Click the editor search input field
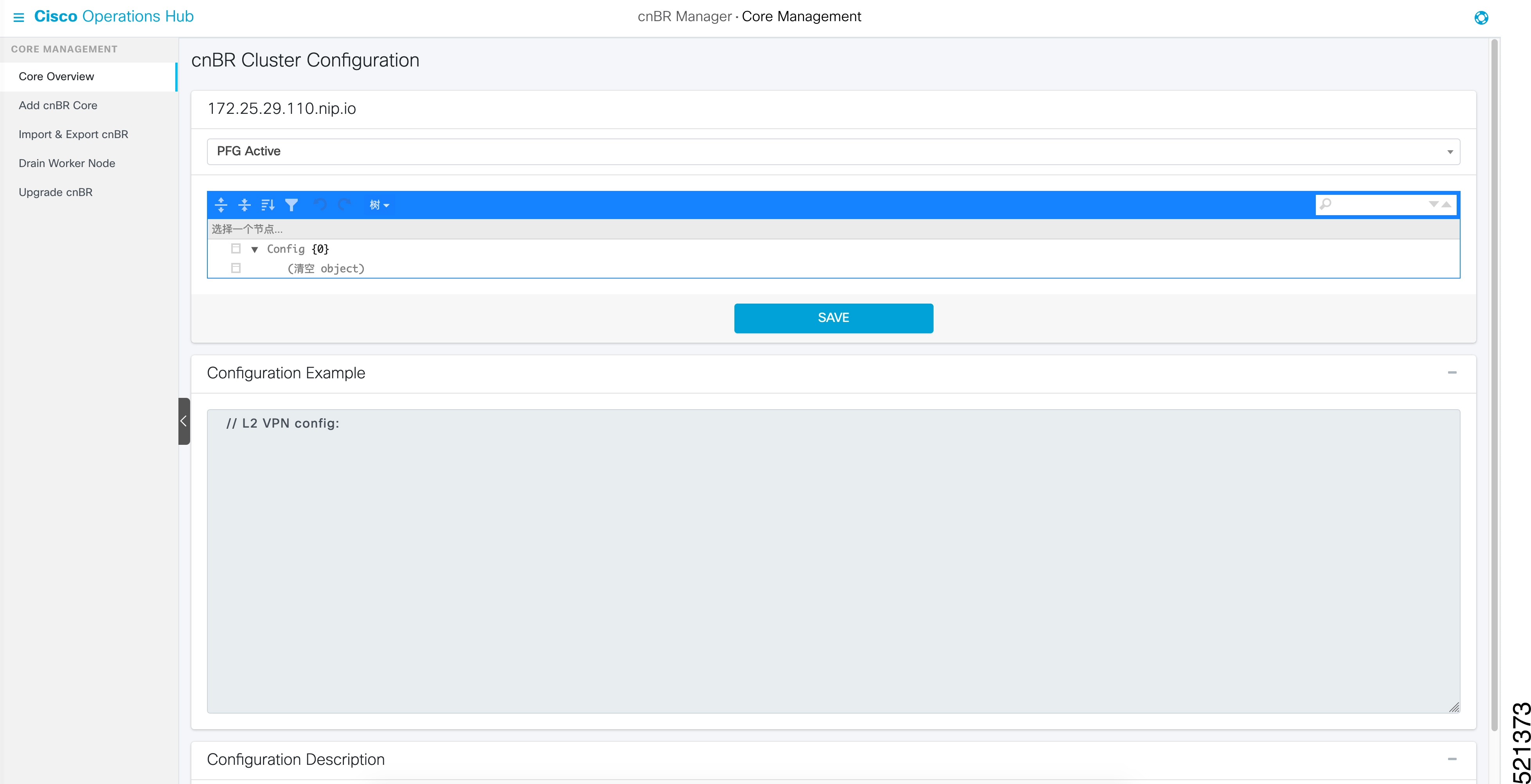 point(1379,205)
